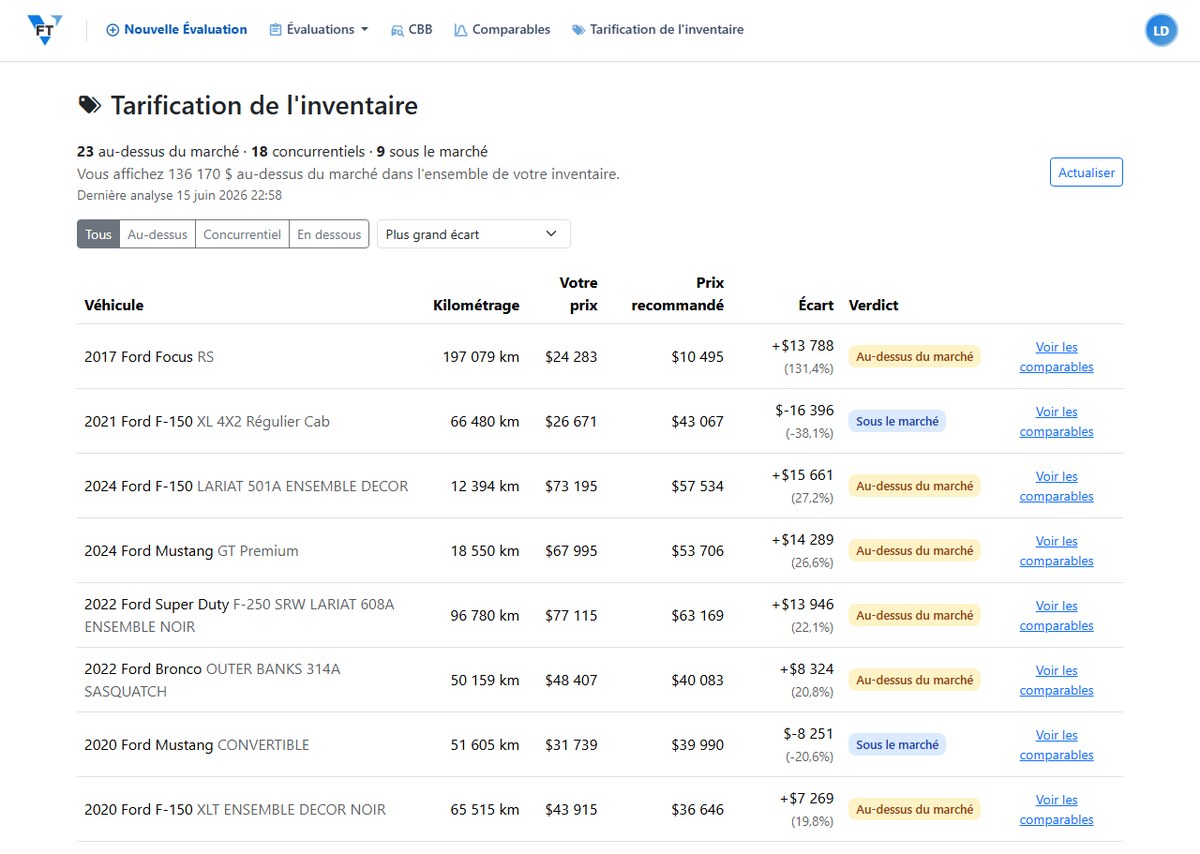The image size is (1200, 854).
Task: Click Sous le marché badge for F-150 XL
Action: (x=897, y=422)
